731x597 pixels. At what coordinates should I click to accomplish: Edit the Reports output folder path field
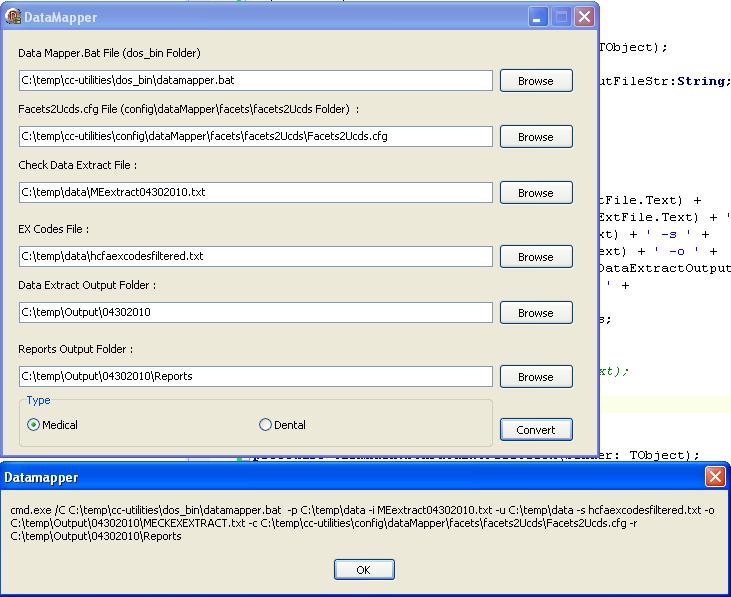click(255, 377)
